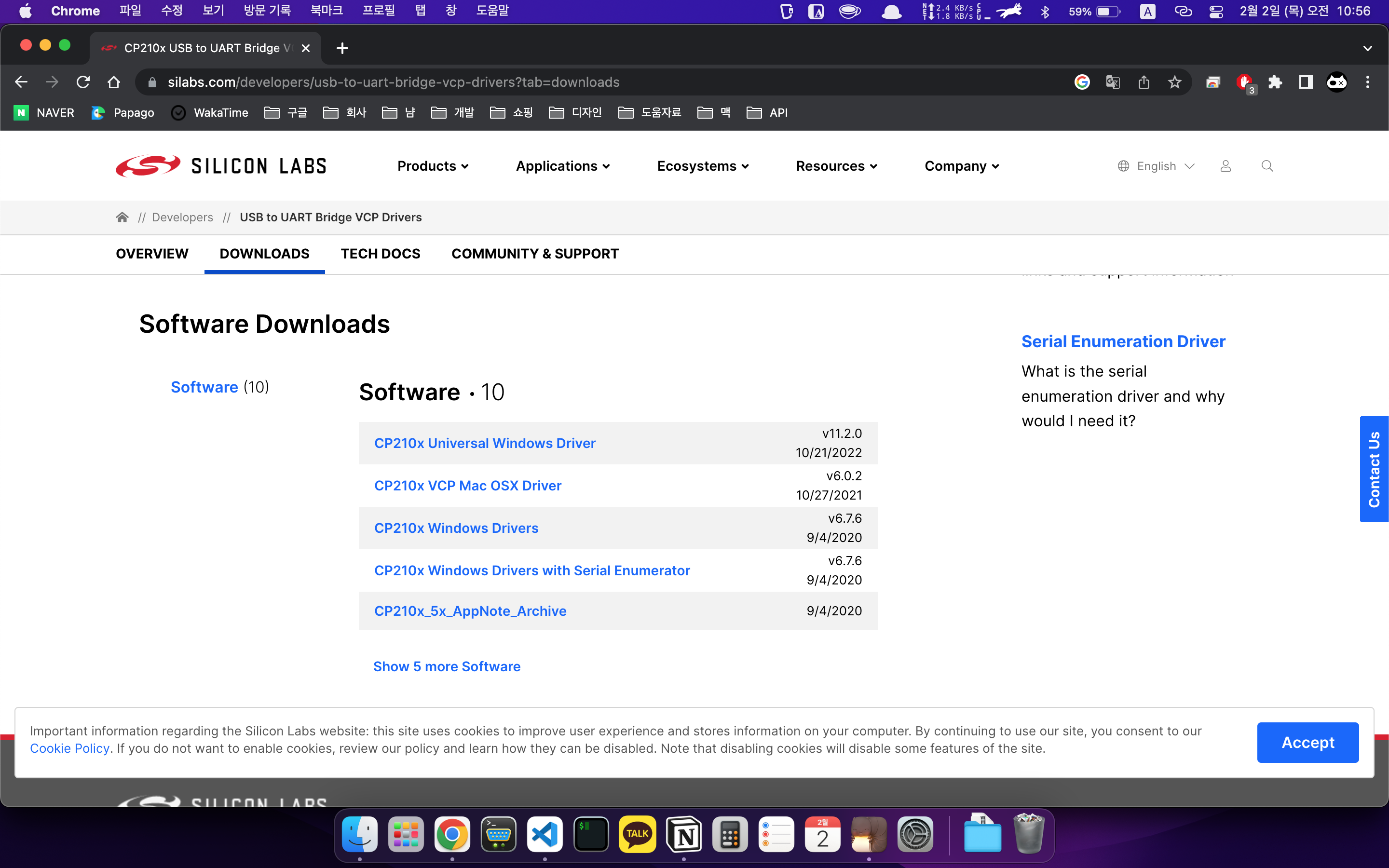Click the Silicon Labs home breadcrumb icon
The height and width of the screenshot is (868, 1389).
(122, 217)
